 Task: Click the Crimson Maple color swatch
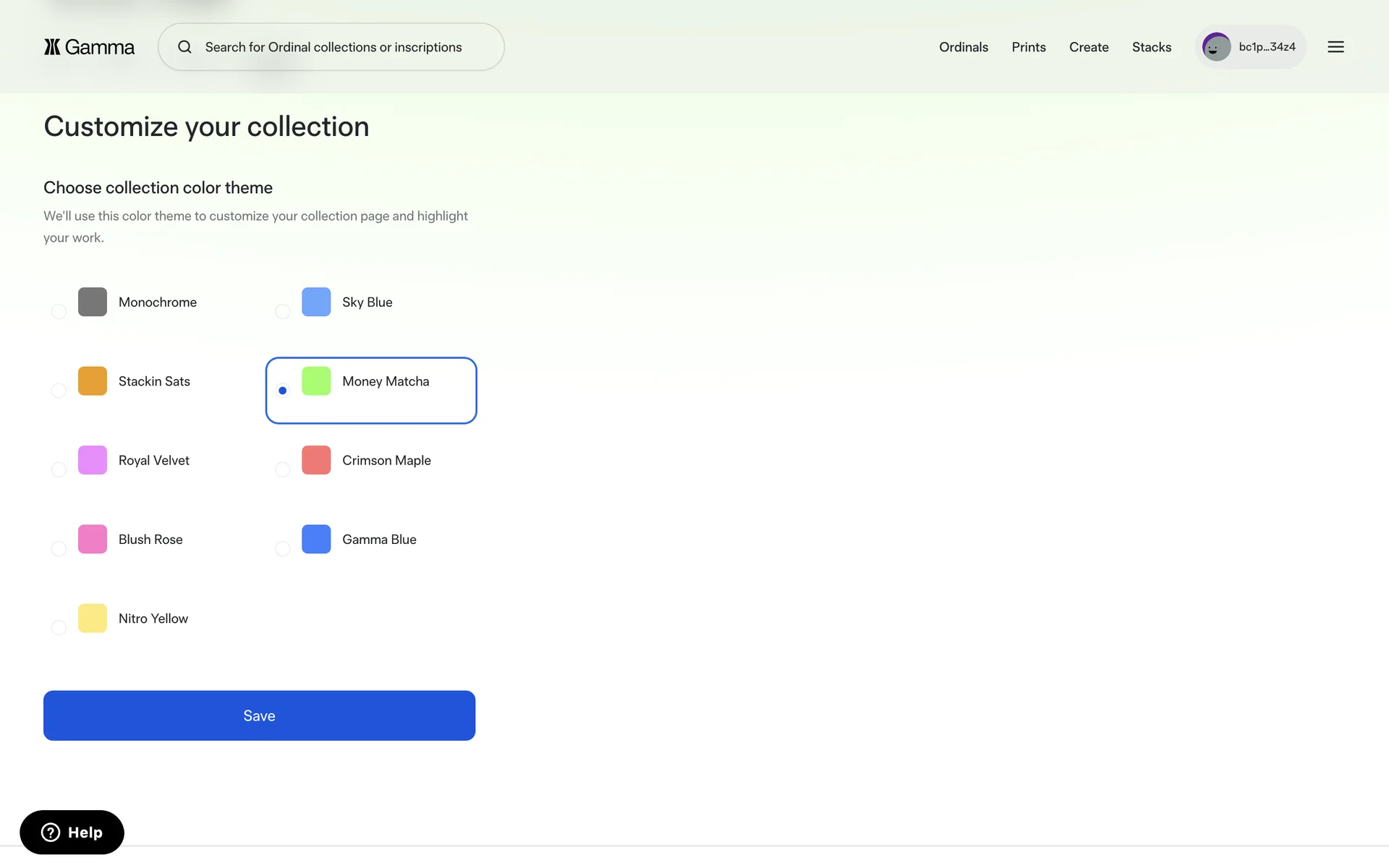click(x=316, y=460)
